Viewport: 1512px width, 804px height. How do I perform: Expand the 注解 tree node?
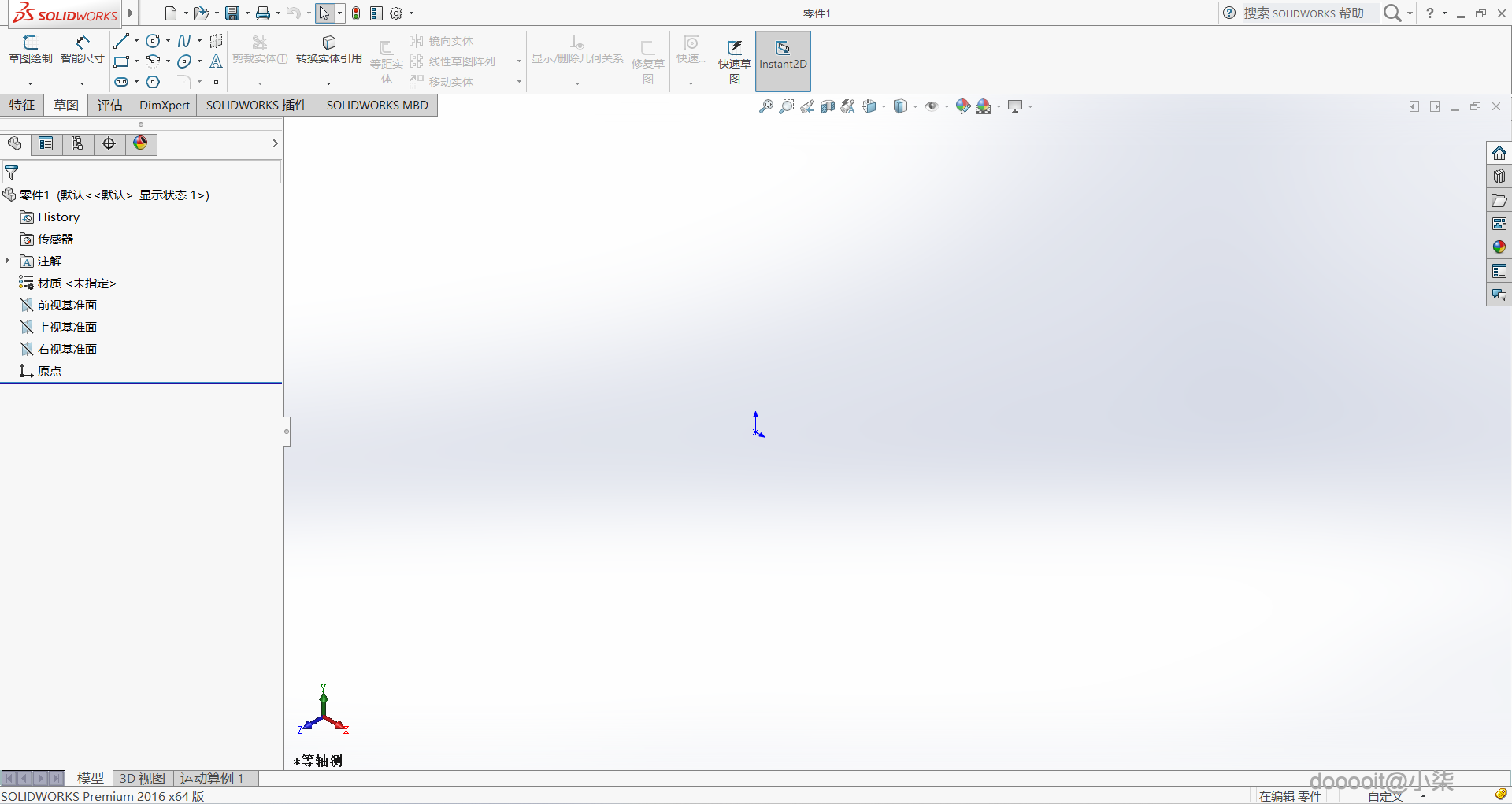(x=8, y=261)
